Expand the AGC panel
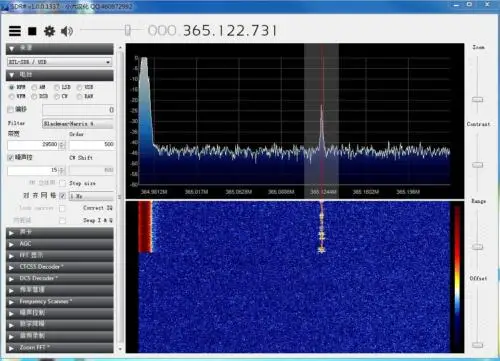 point(60,244)
